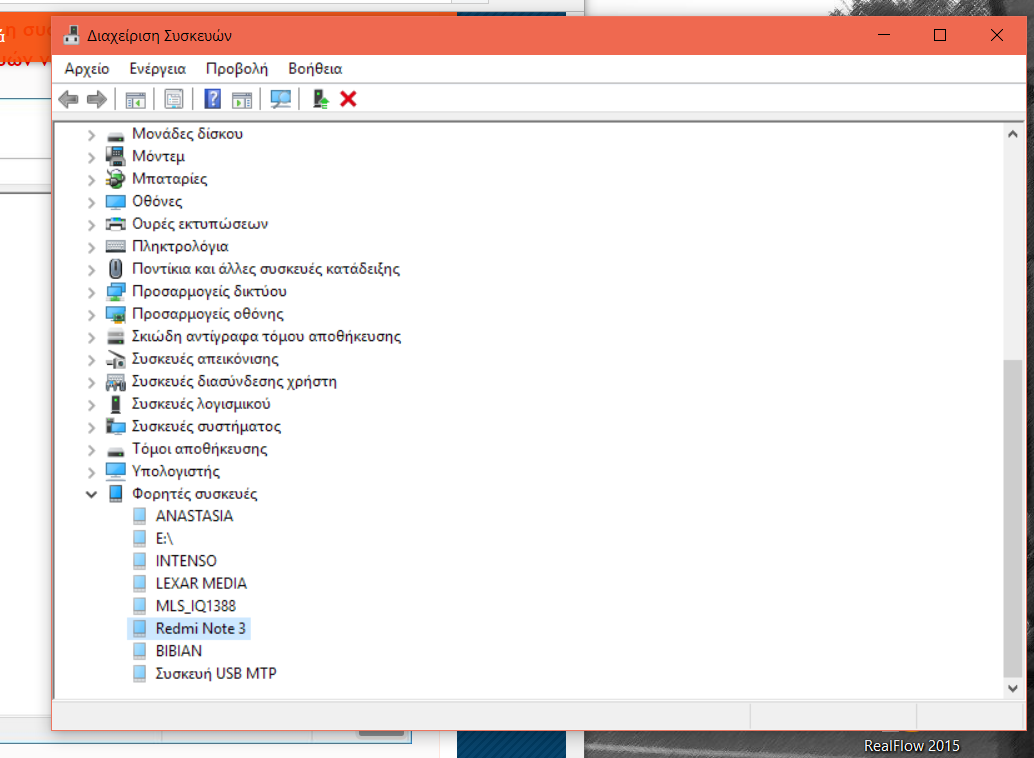Screen dimensions: 1034x758
Task: Select the Συσκευή USB MTP entry
Action: pyautogui.click(x=216, y=673)
